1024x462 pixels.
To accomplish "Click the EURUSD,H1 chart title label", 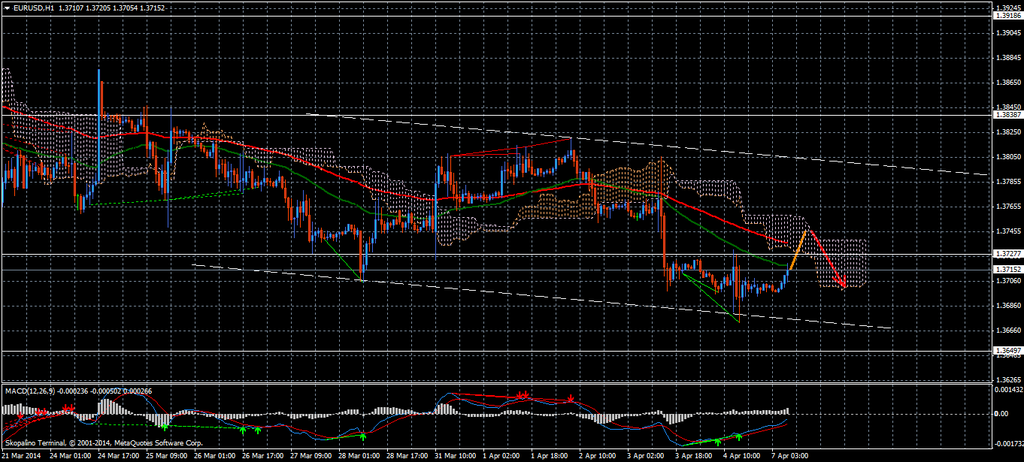I will pos(33,8).
